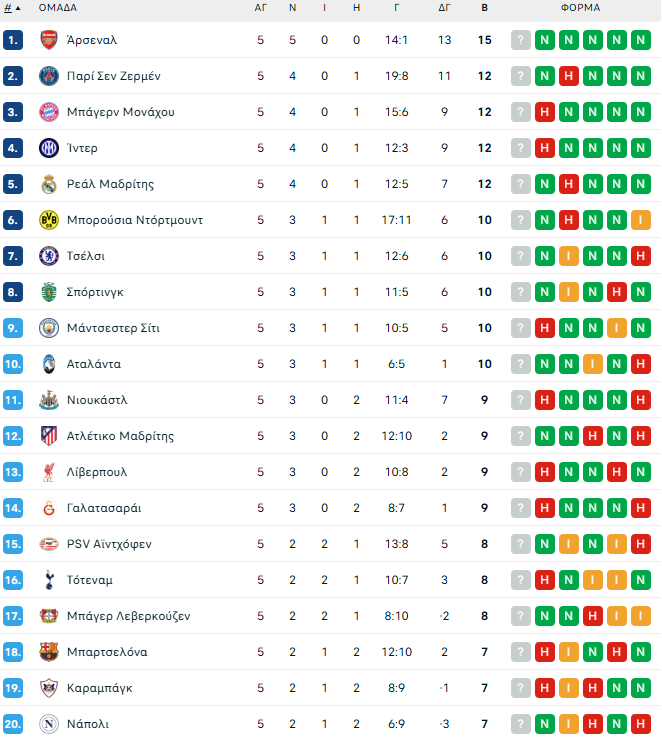Open the Ίντερ team link
The width and height of the screenshot is (662, 737).
(82, 148)
